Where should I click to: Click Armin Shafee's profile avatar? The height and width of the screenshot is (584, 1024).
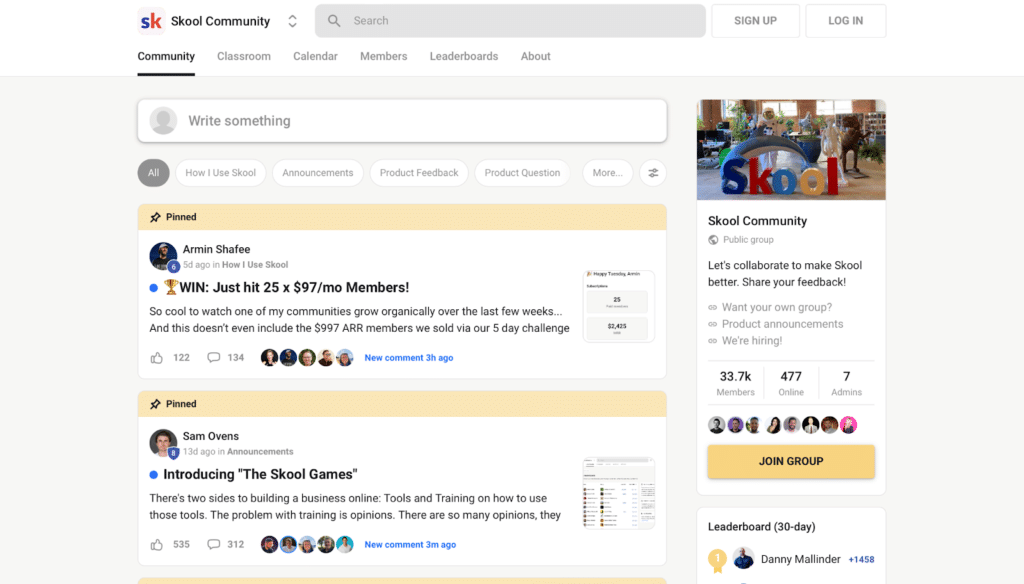click(x=163, y=256)
